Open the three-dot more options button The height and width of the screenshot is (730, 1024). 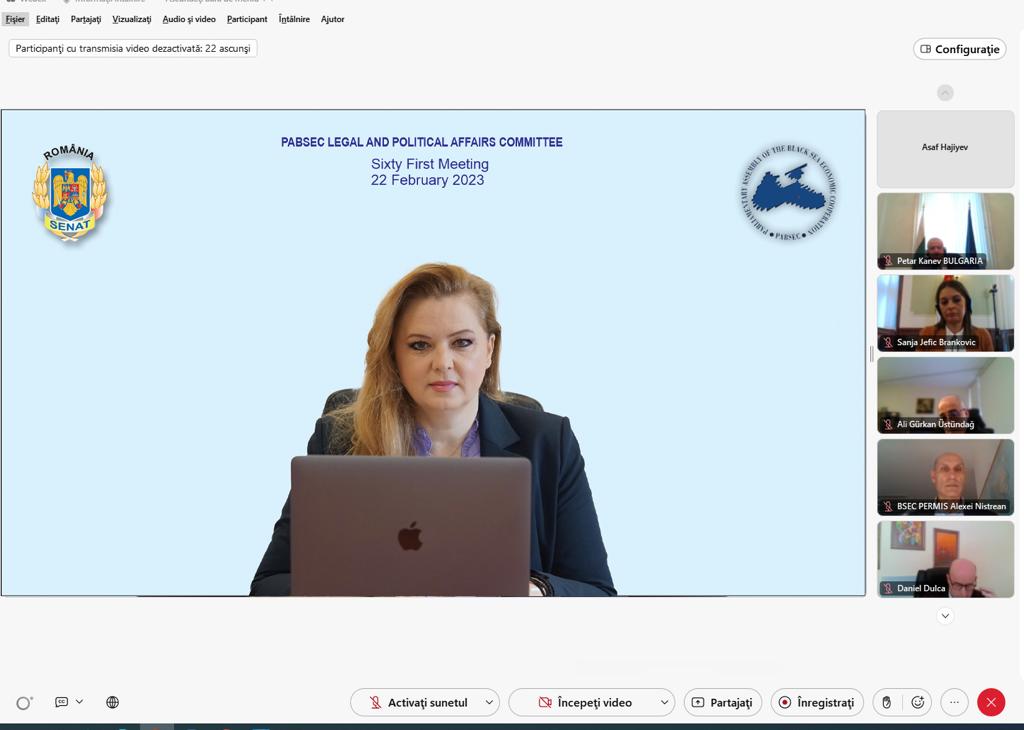pos(954,703)
